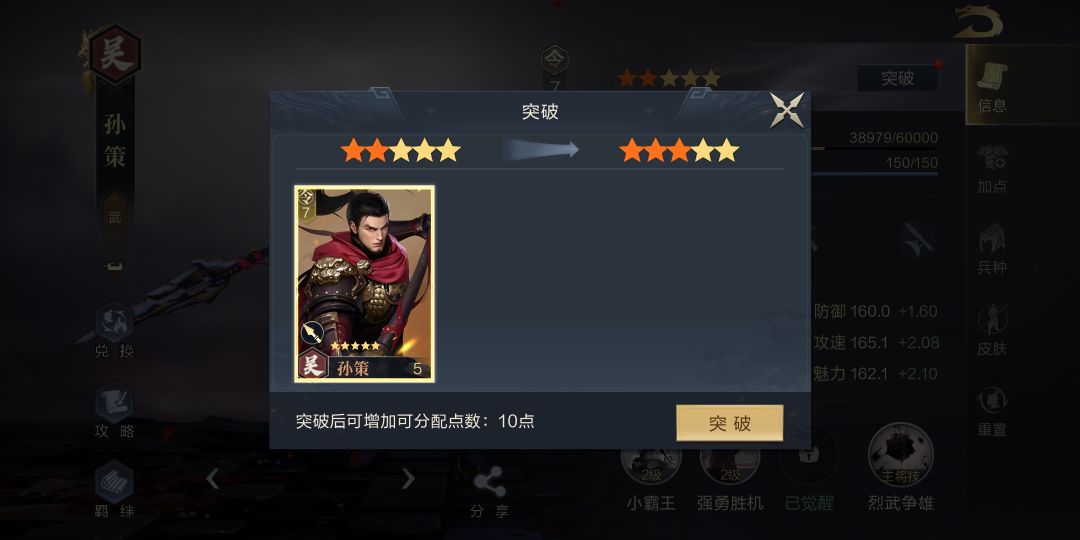
Task: Select the 强勇胜机 skill icon
Action: click(x=730, y=479)
